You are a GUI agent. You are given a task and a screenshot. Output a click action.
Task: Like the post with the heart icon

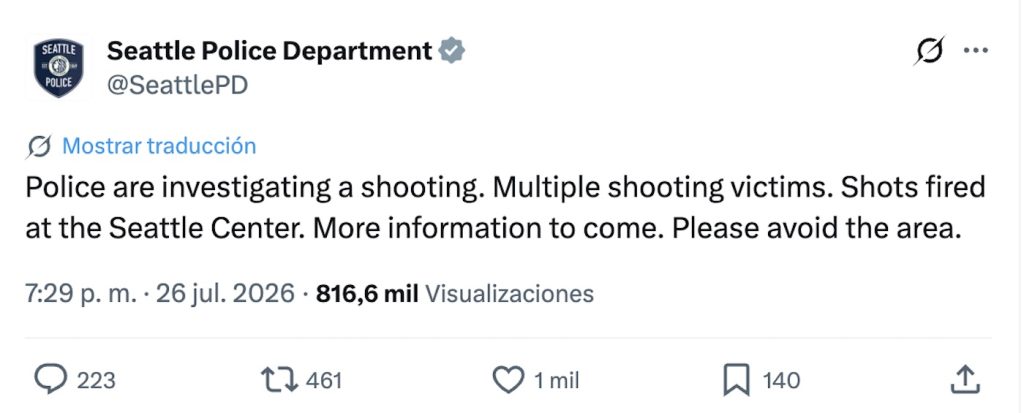pyautogui.click(x=507, y=380)
